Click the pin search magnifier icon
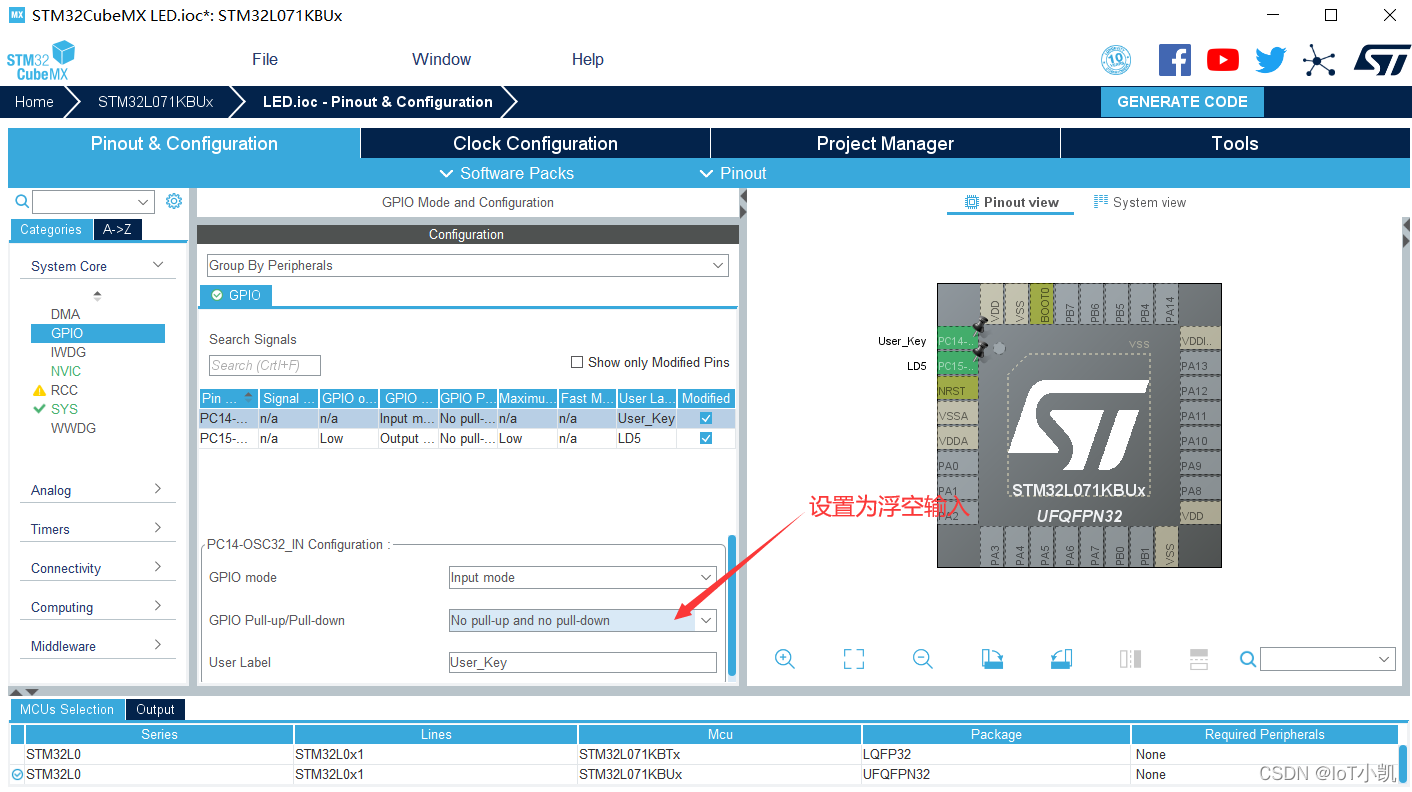 tap(1247, 659)
